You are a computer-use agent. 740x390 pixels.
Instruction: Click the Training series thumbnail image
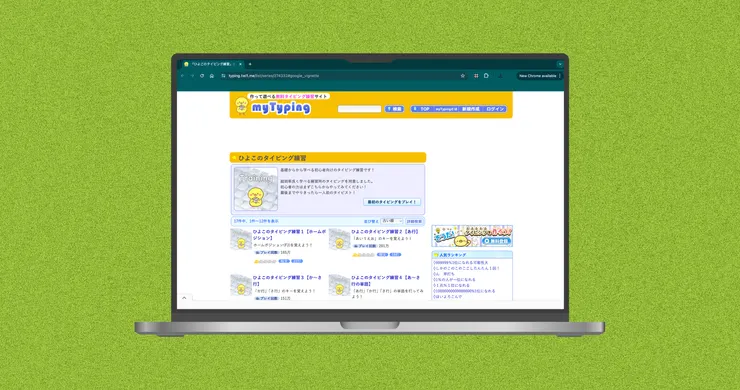(256, 189)
